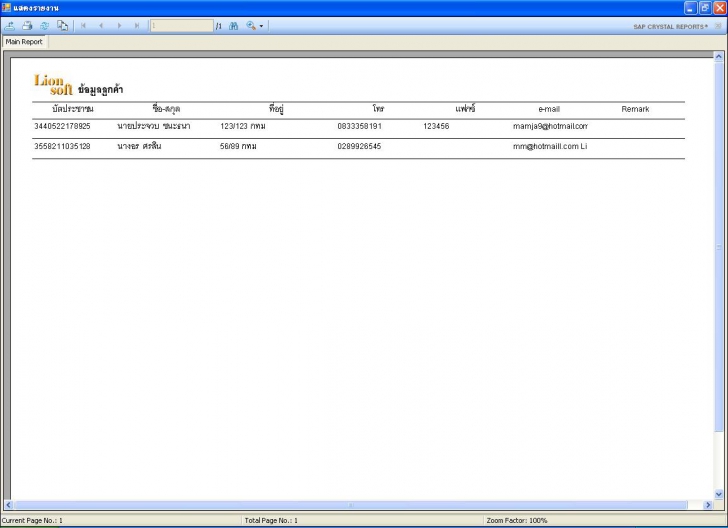728x528 pixels.
Task: Open Find Text with binoculars icon
Action: click(234, 26)
